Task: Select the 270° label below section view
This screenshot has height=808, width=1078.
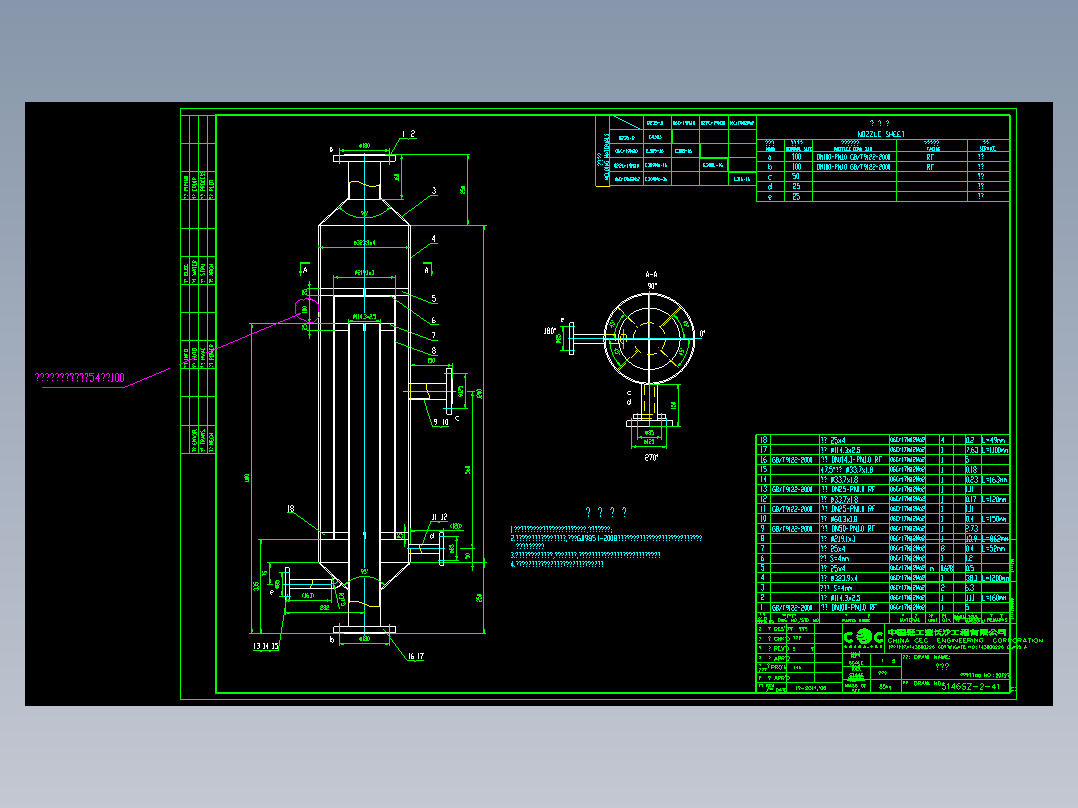Action: (651, 457)
